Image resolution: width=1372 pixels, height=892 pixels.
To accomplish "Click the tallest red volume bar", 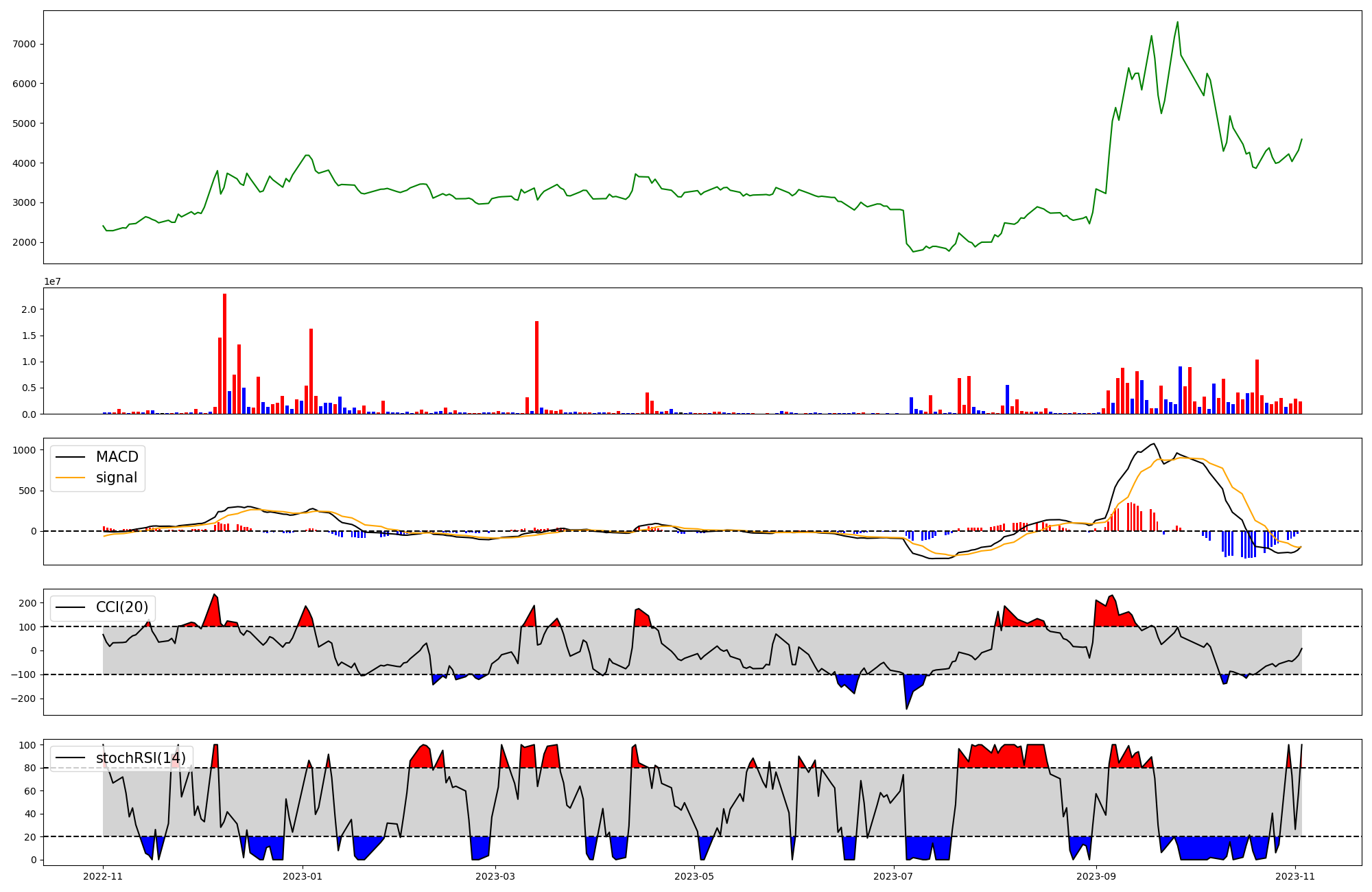I will point(224,353).
